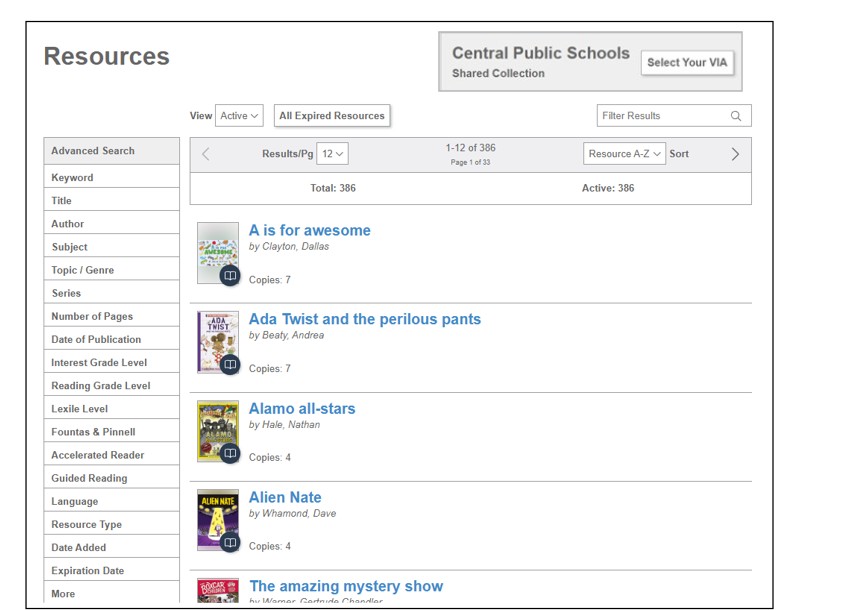Select Number of Pages option
The height and width of the screenshot is (610, 853).
(112, 316)
